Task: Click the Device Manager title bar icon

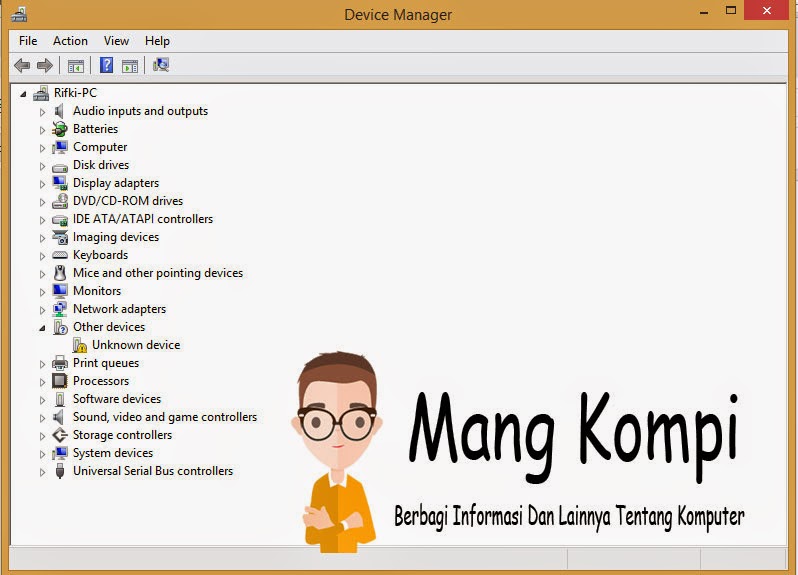Action: [19, 15]
